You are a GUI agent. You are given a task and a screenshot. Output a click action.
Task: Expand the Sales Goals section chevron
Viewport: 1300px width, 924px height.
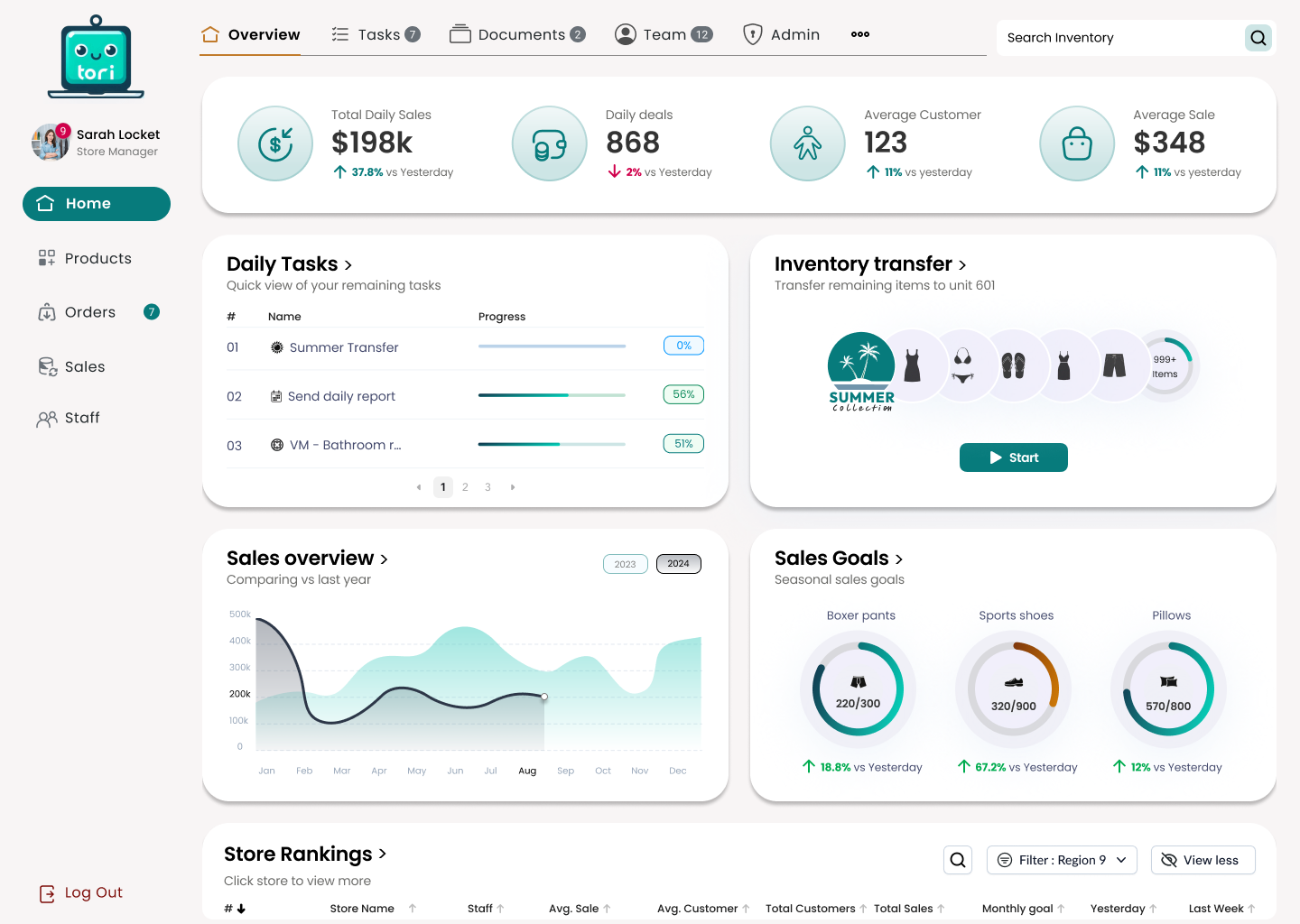[899, 559]
